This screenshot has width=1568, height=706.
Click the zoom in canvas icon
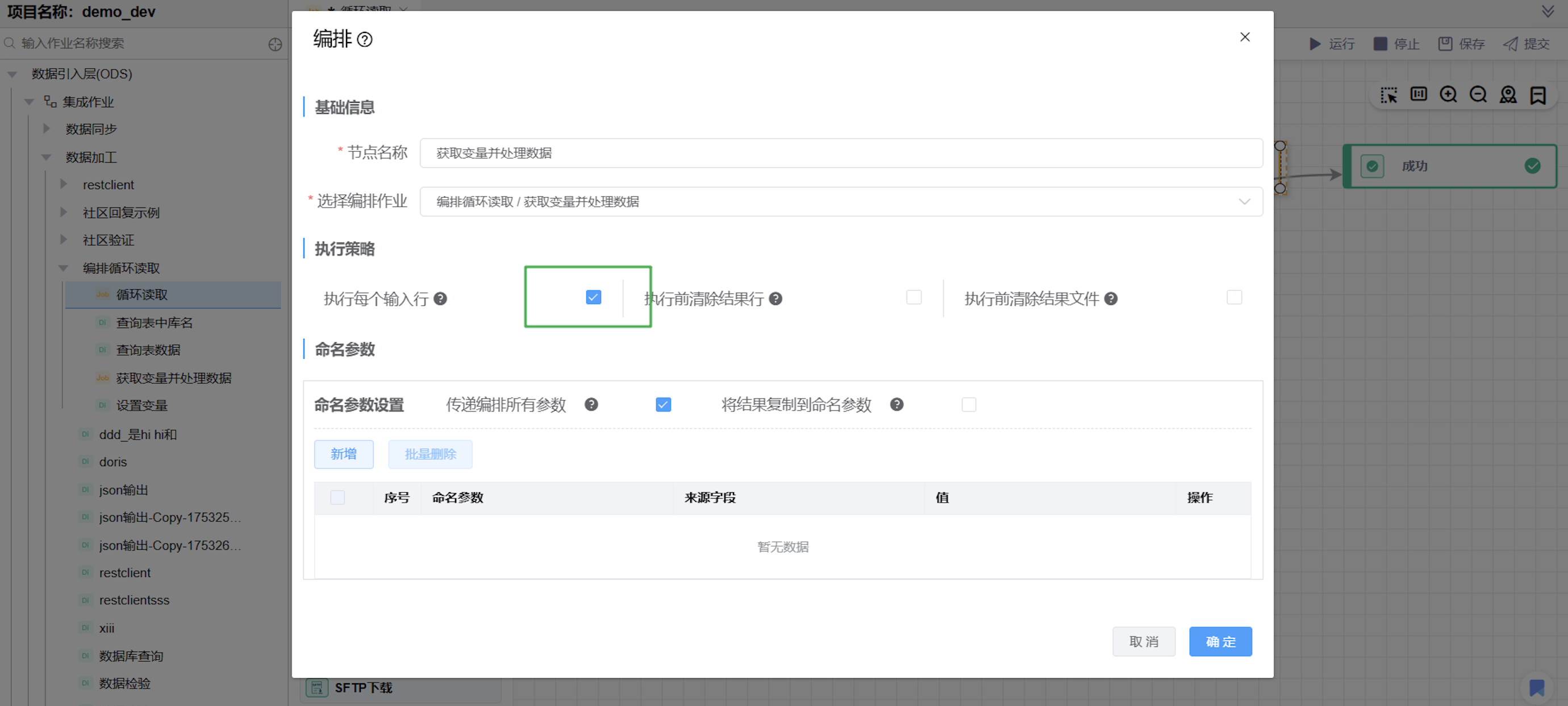(x=1448, y=94)
